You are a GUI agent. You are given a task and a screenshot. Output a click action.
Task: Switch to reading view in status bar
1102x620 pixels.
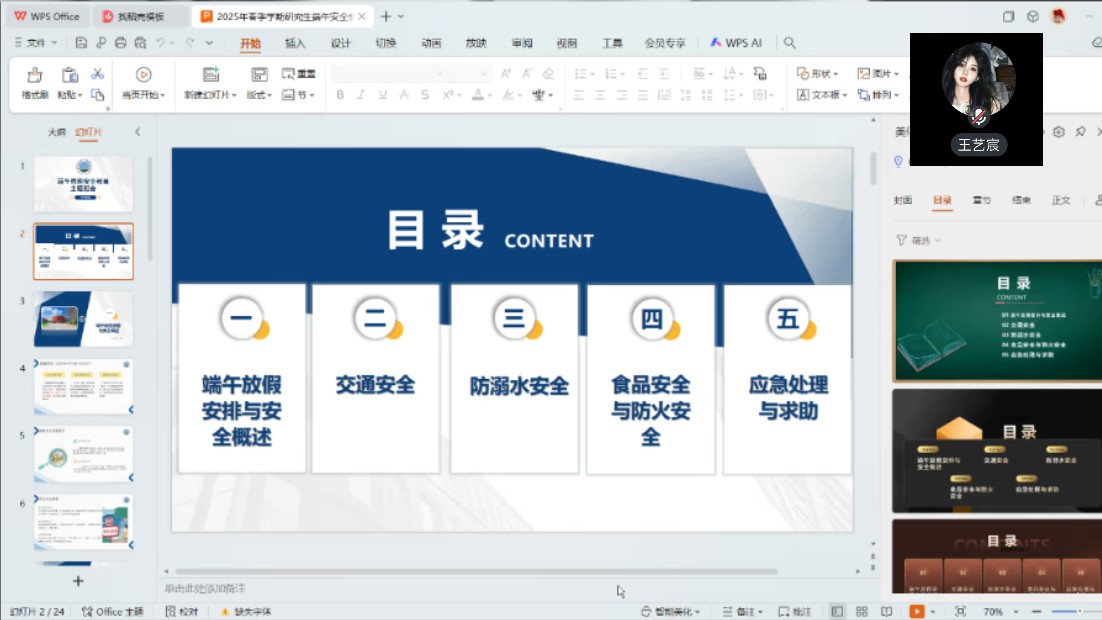(x=886, y=611)
